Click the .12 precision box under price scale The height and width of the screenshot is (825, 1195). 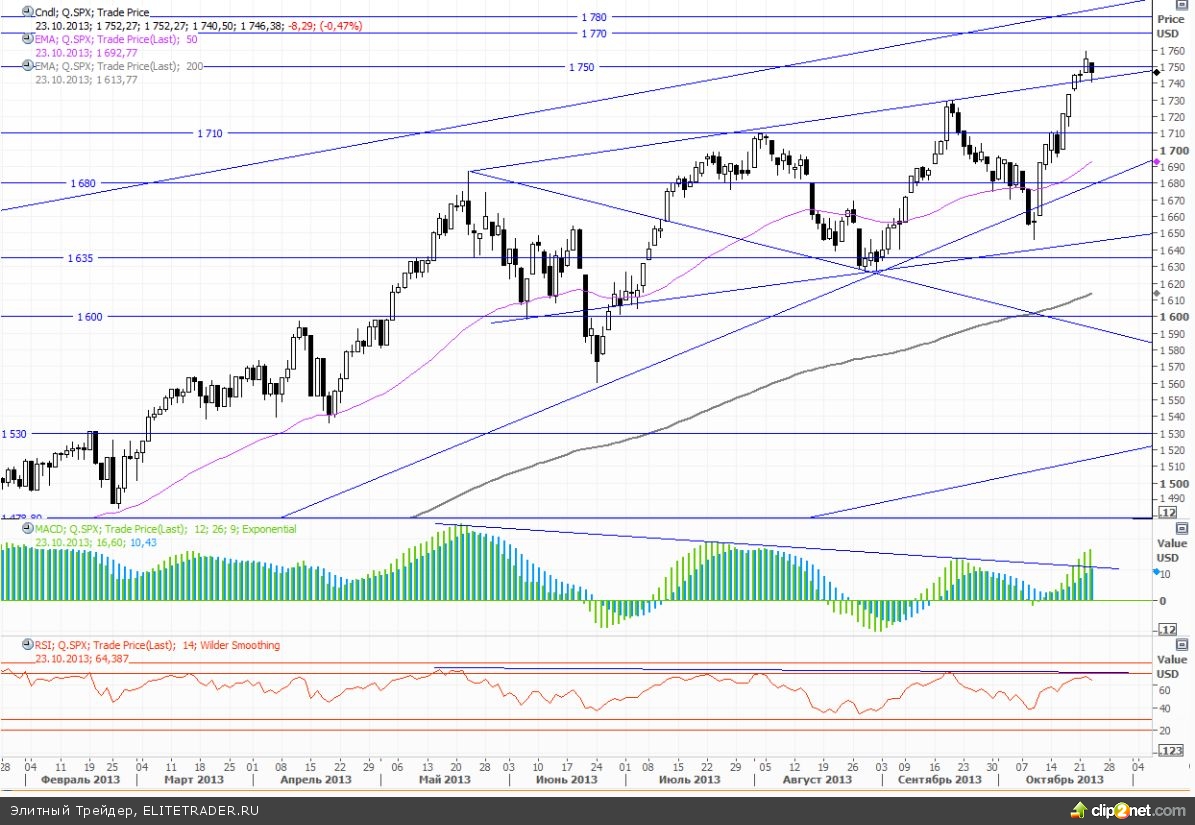[1168, 513]
